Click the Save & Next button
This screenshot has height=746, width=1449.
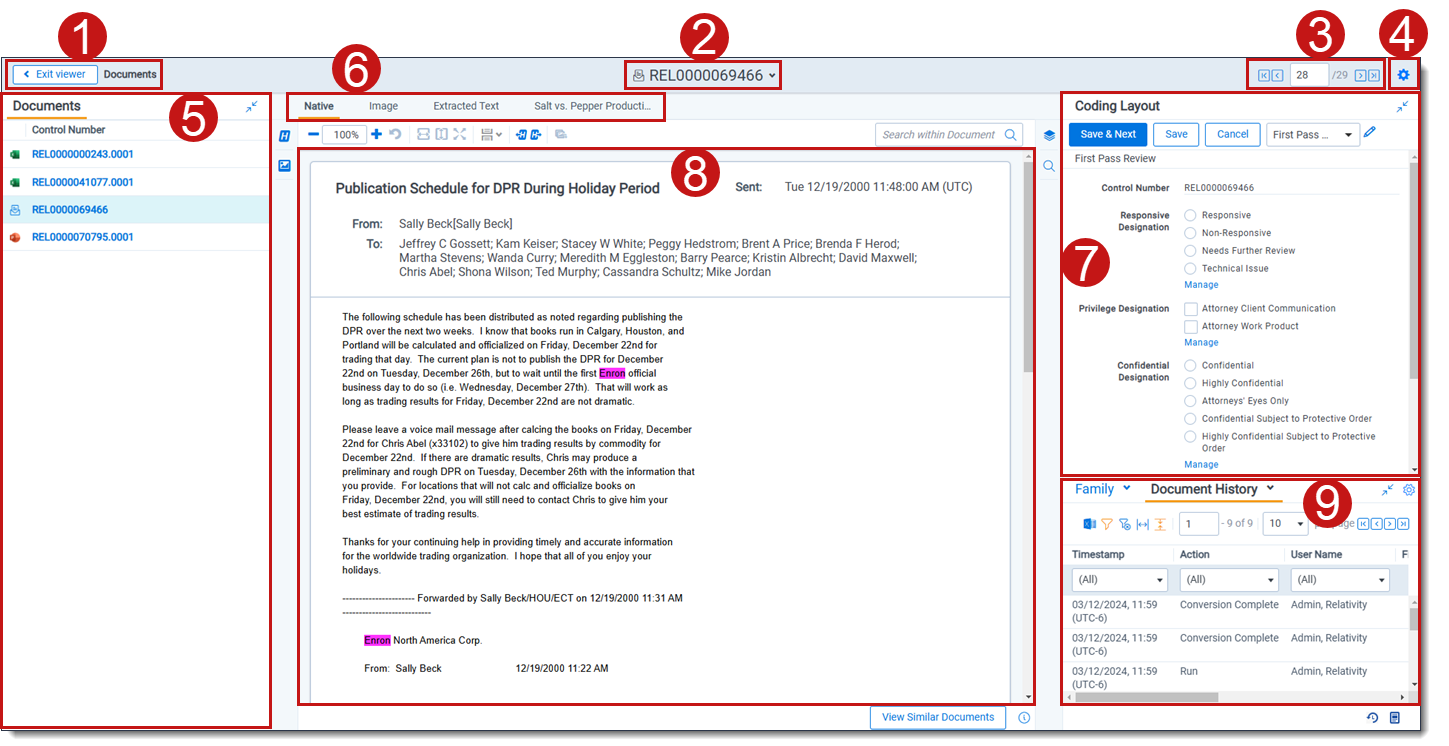pyautogui.click(x=1108, y=135)
